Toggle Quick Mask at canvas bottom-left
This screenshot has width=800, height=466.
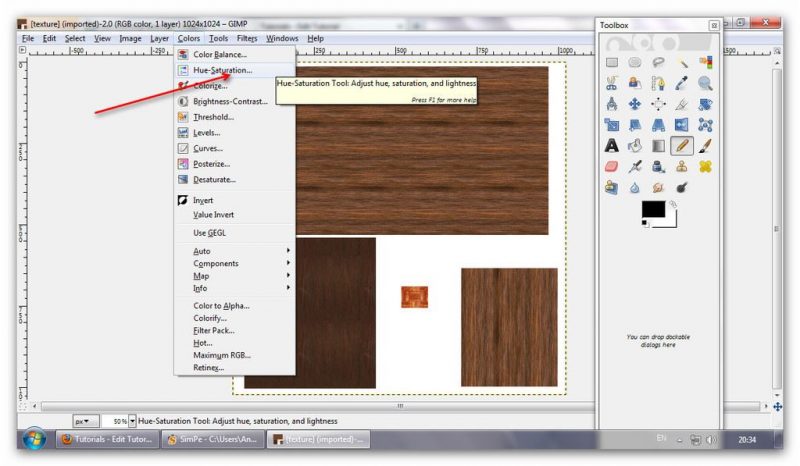coord(22,406)
